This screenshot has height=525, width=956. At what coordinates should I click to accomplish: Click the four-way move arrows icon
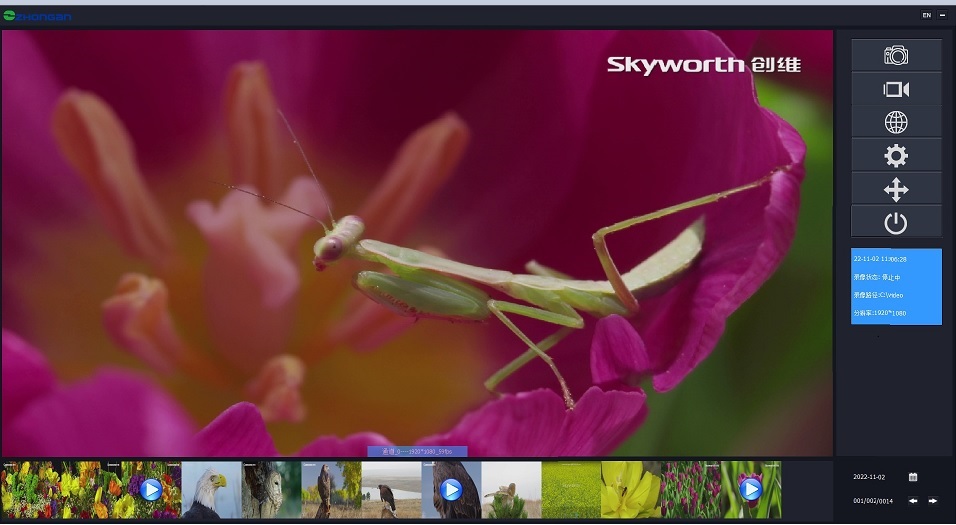pos(896,189)
